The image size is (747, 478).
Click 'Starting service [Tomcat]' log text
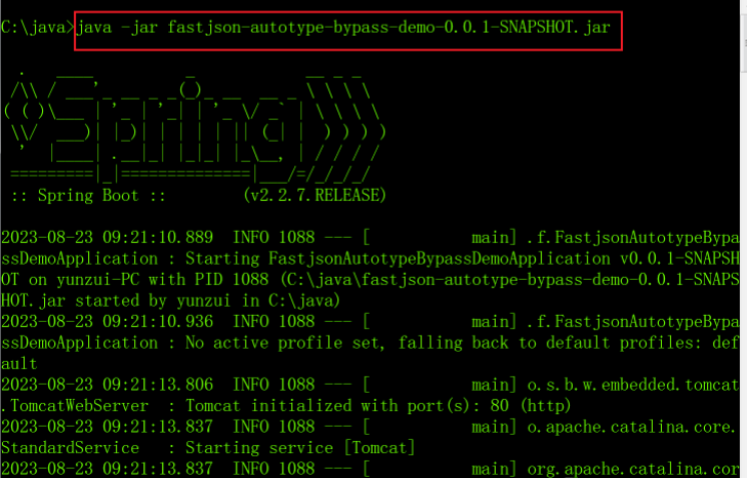(300, 448)
